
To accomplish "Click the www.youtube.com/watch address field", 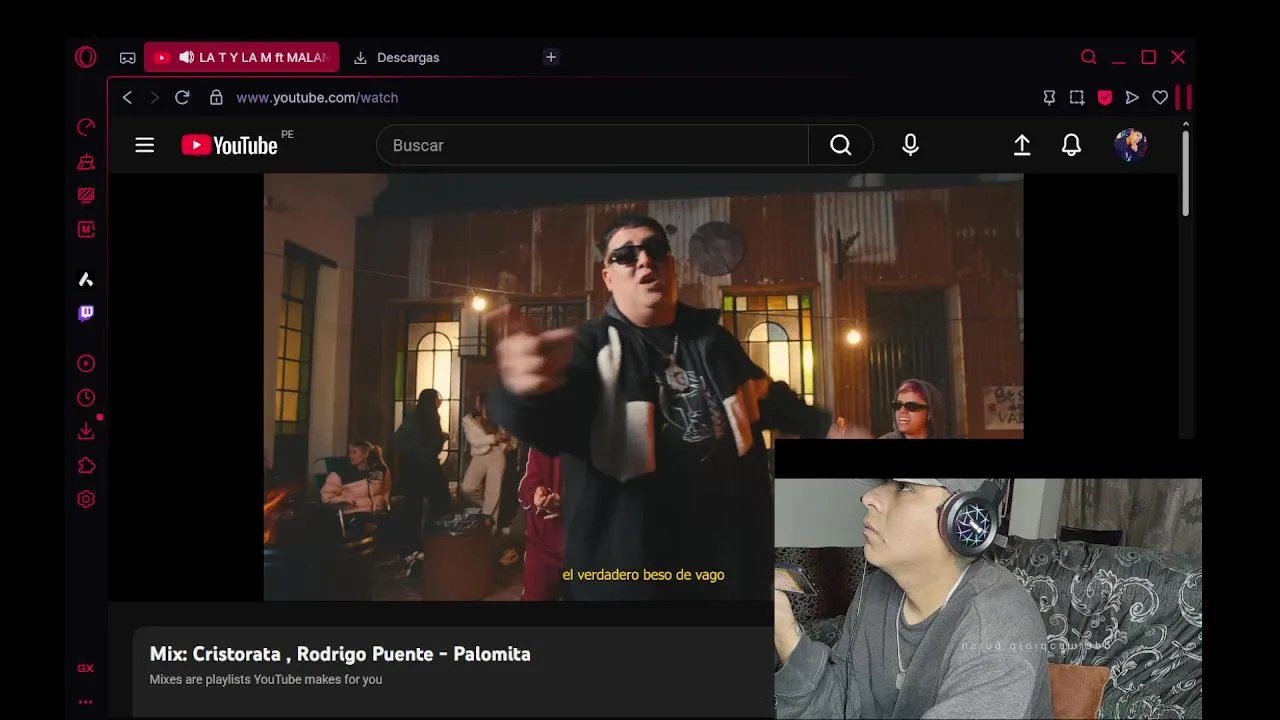I will (317, 97).
